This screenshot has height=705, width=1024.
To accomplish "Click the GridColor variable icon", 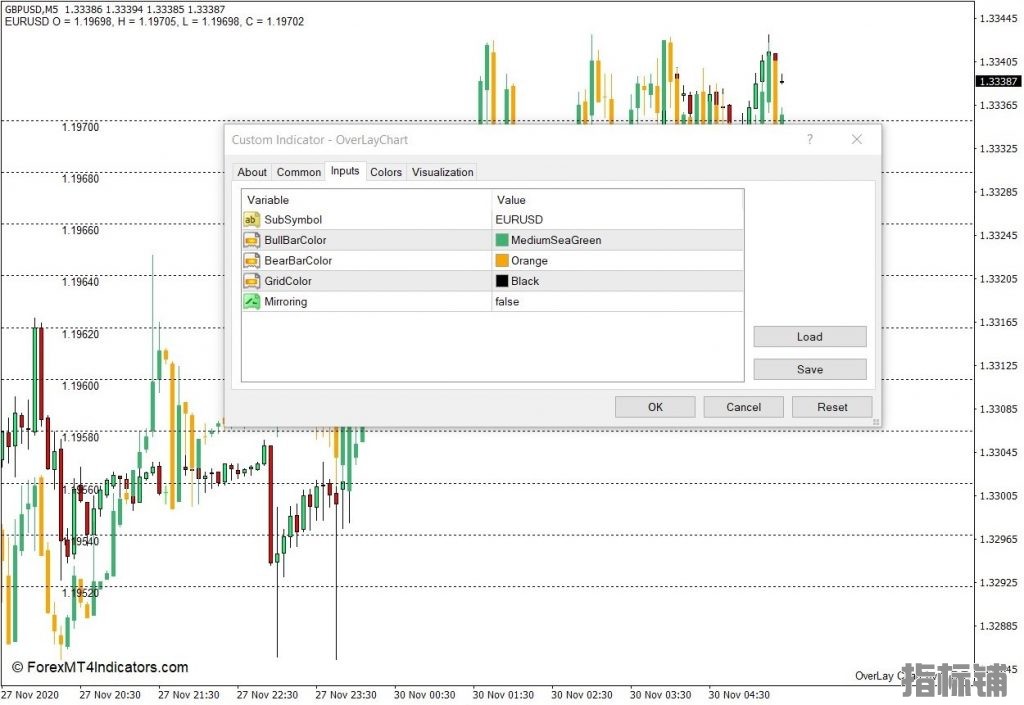I will [x=252, y=281].
